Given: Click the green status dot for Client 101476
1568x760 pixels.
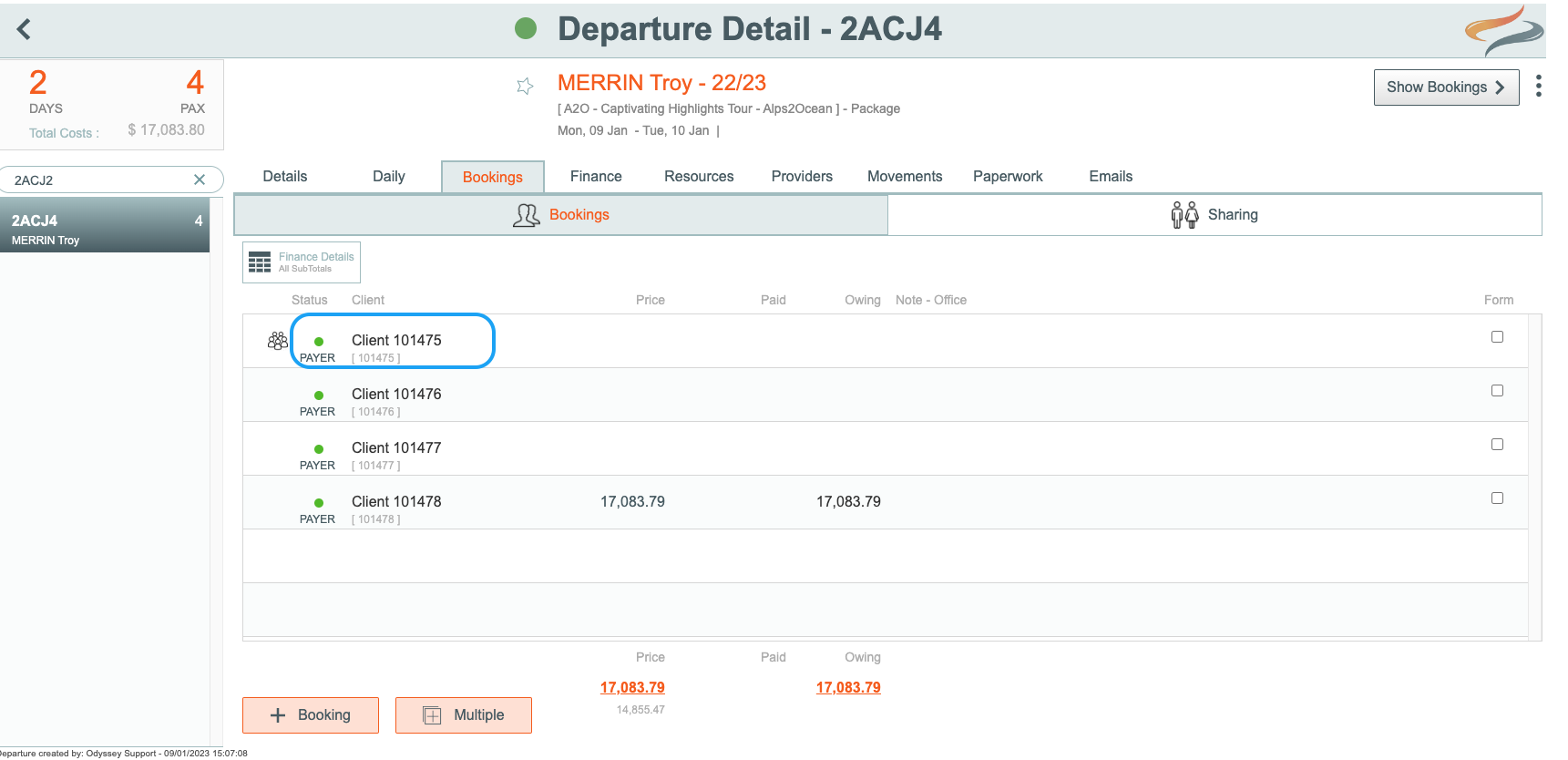Looking at the screenshot, I should (x=319, y=395).
